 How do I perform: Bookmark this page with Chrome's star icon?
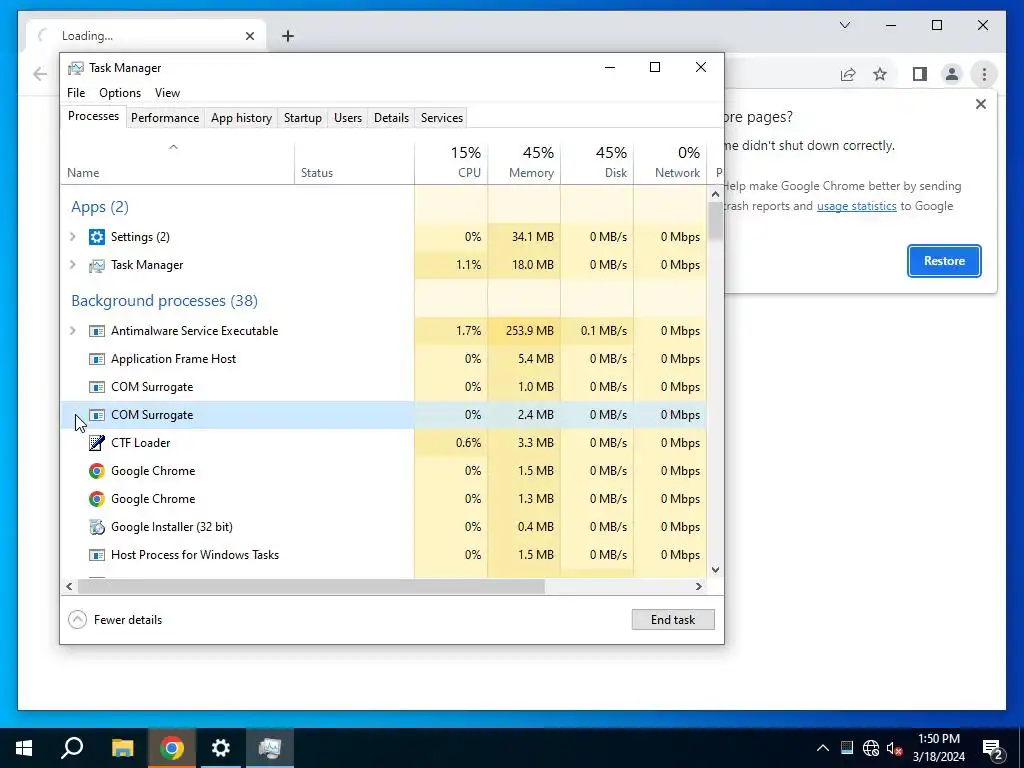pyautogui.click(x=880, y=74)
